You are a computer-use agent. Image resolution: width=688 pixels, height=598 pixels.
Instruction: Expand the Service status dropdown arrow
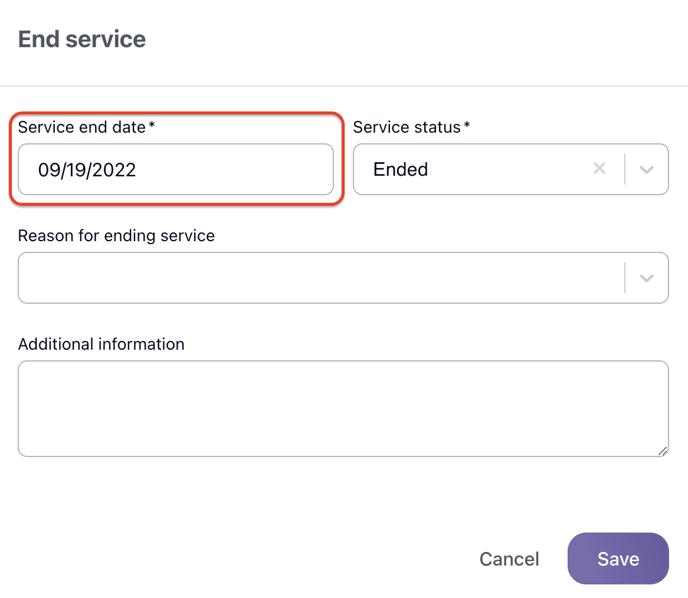647,170
